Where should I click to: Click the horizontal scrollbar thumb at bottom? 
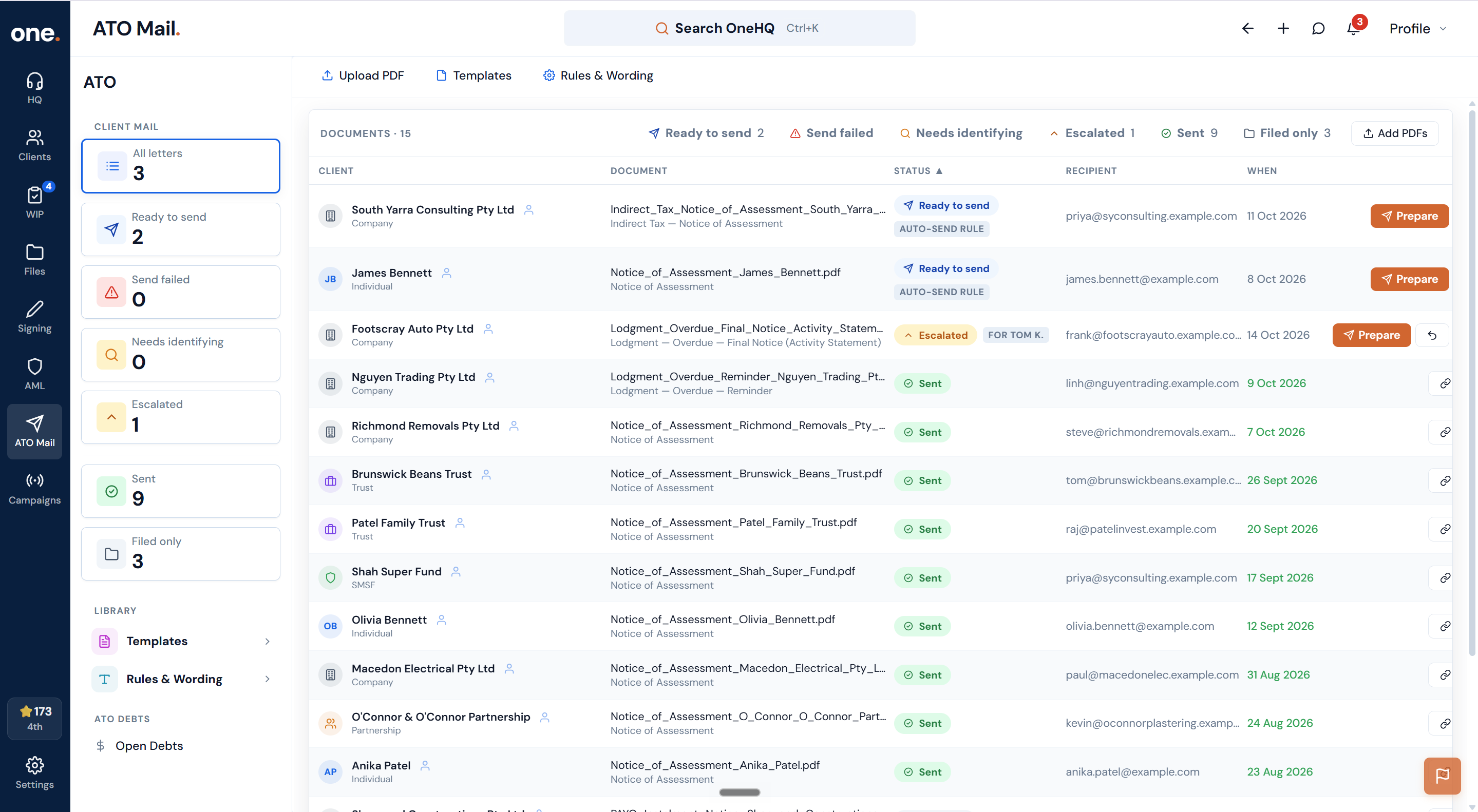(739, 792)
